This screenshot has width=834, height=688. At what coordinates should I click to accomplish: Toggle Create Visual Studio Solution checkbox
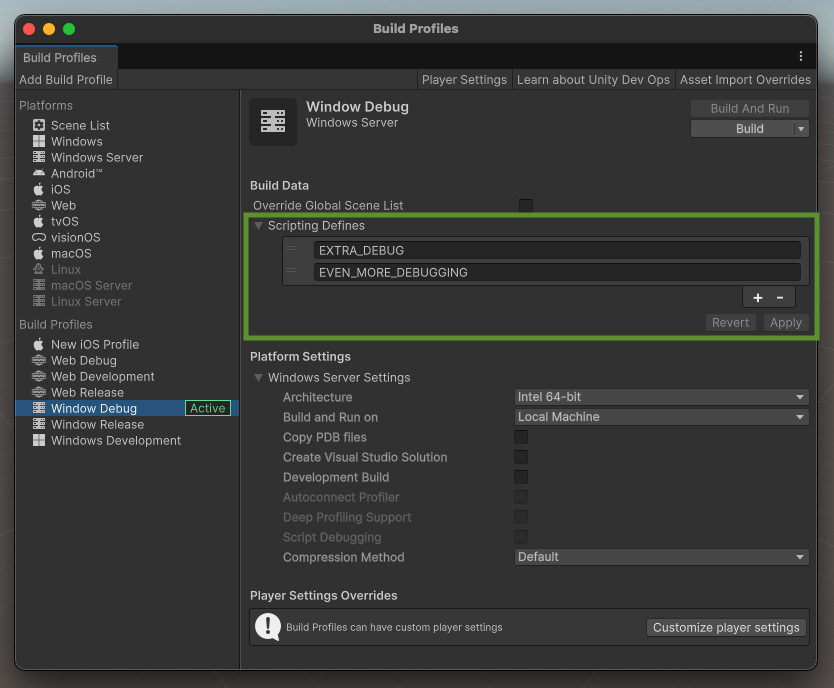pyautogui.click(x=521, y=457)
